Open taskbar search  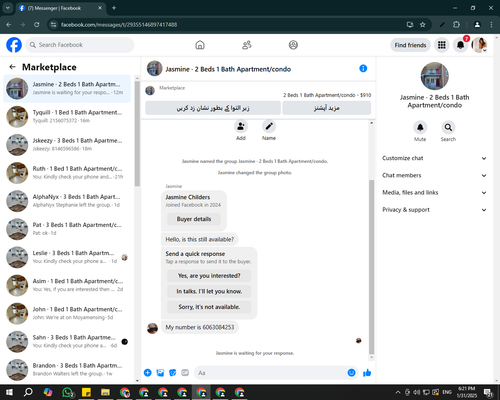(x=28, y=392)
